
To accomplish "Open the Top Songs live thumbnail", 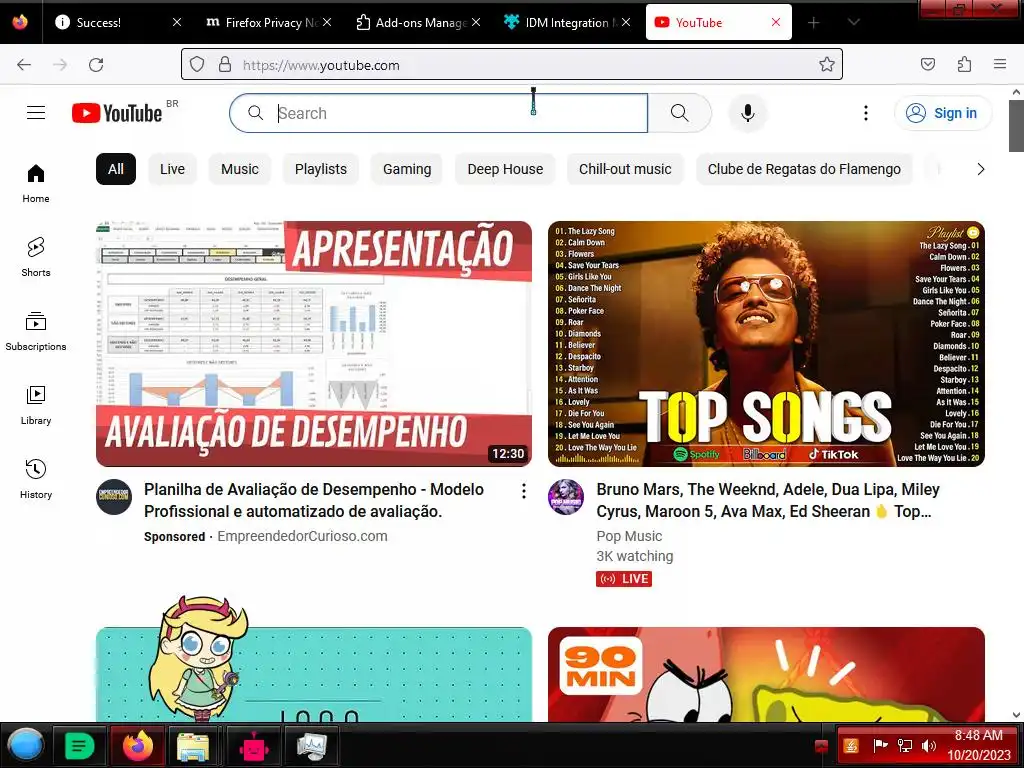I will point(766,344).
